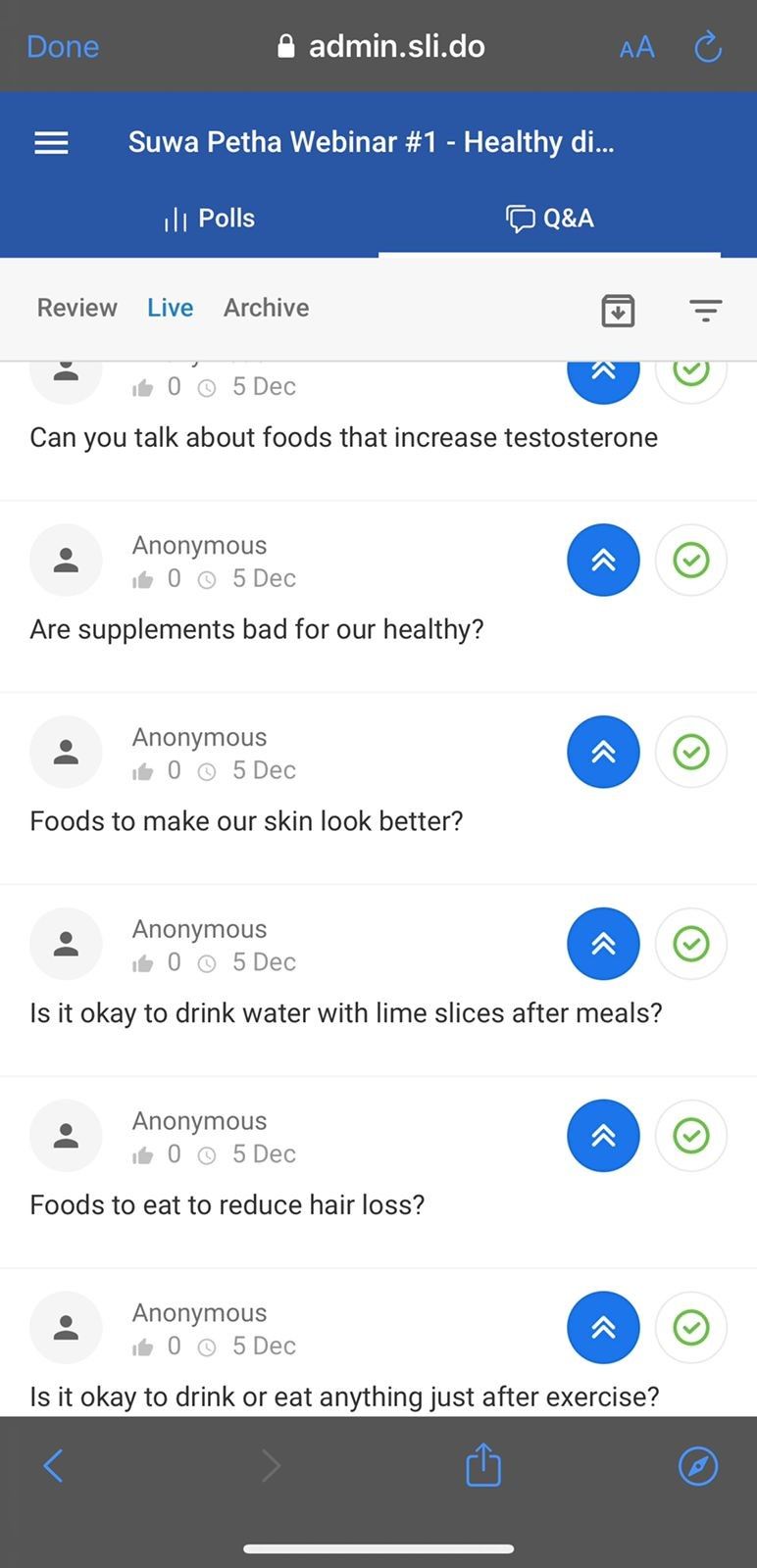Highlight the lime water question

click(603, 944)
